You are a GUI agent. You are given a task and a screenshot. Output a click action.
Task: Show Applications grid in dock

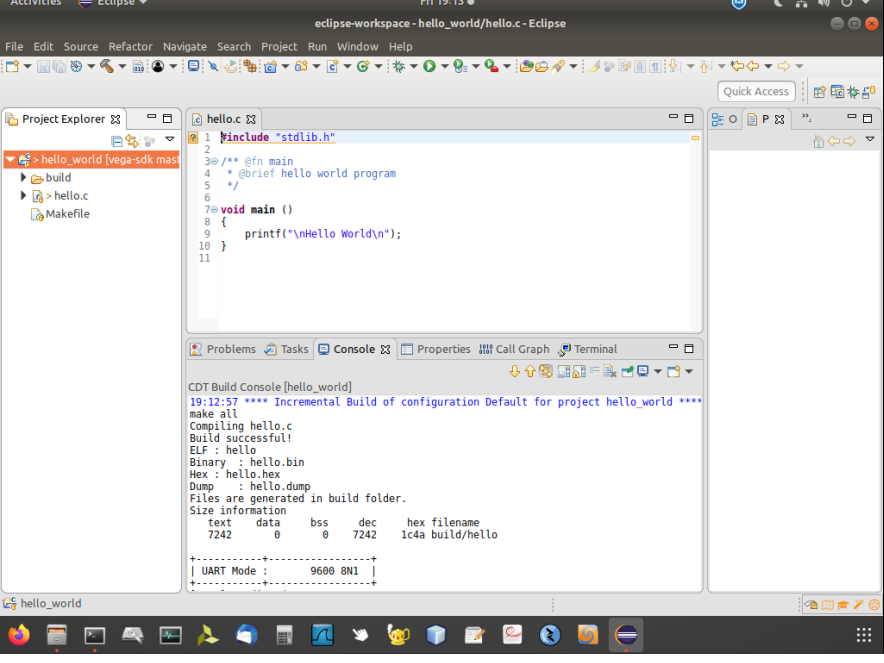(x=864, y=635)
